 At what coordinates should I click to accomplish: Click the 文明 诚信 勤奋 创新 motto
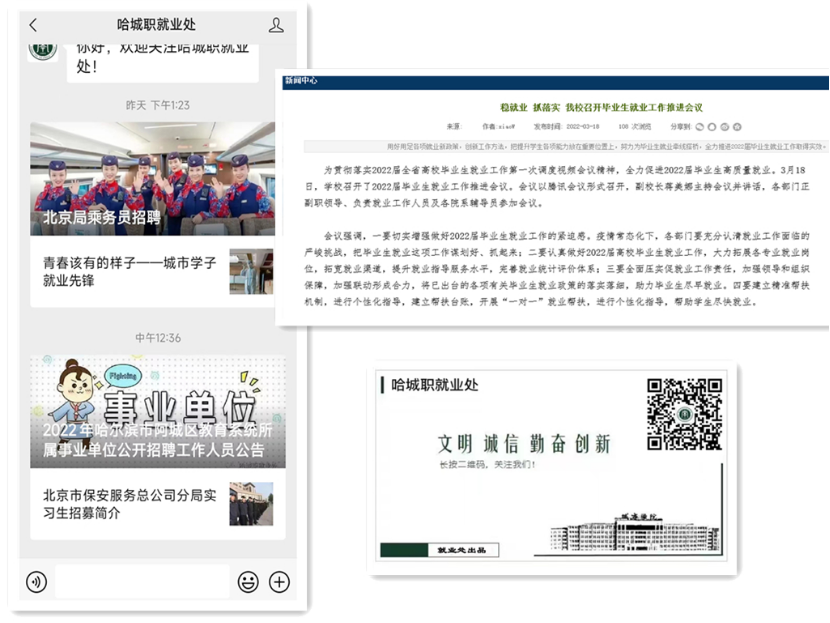pyautogui.click(x=524, y=444)
